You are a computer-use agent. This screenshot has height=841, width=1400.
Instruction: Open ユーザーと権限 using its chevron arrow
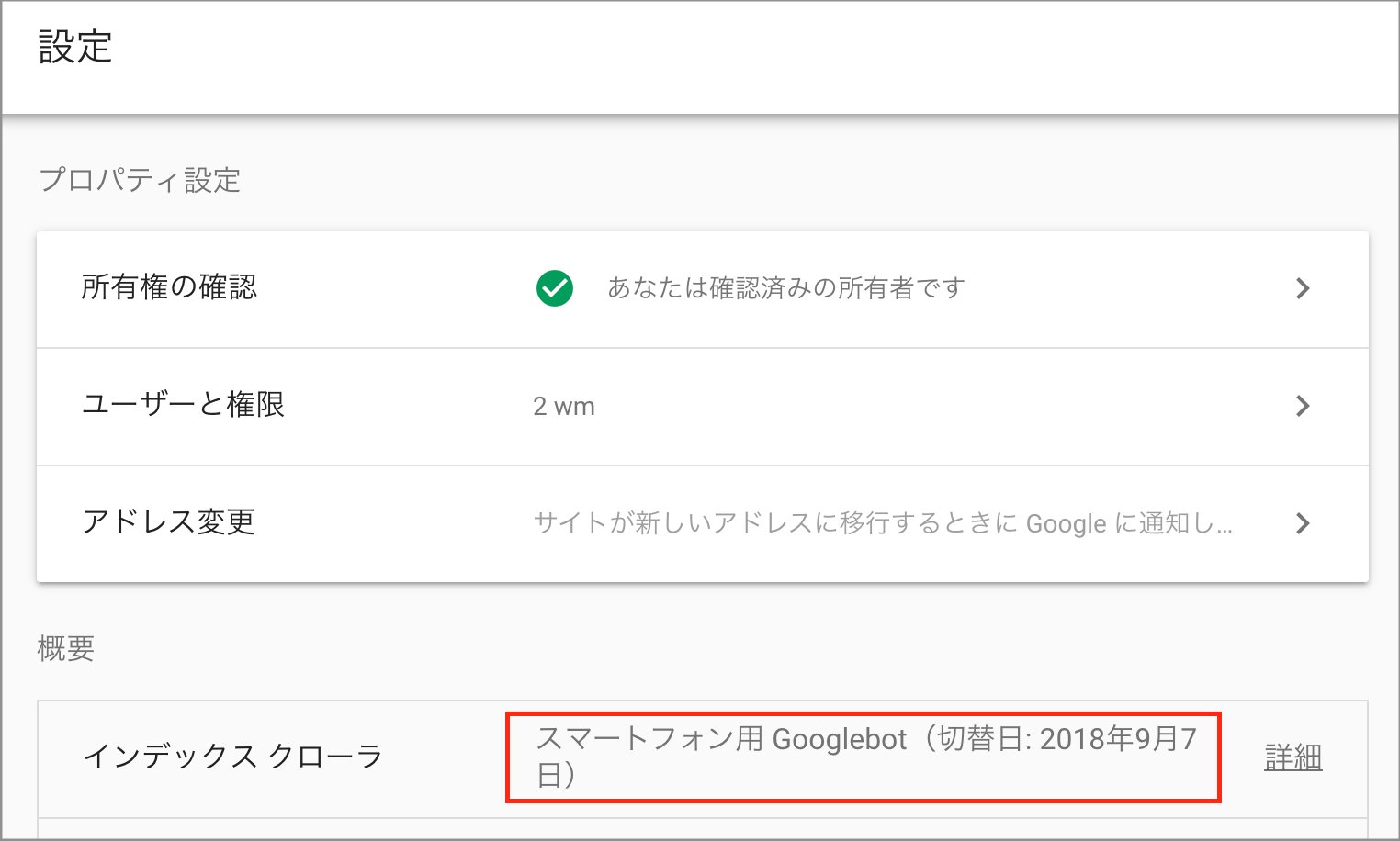click(1302, 406)
